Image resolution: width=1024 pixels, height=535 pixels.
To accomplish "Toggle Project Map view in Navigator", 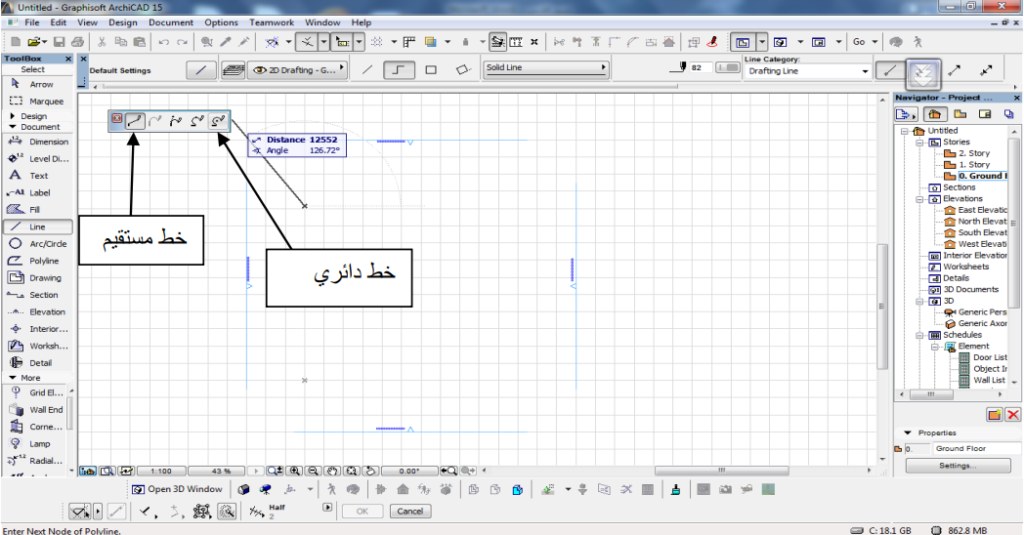I will click(x=935, y=114).
